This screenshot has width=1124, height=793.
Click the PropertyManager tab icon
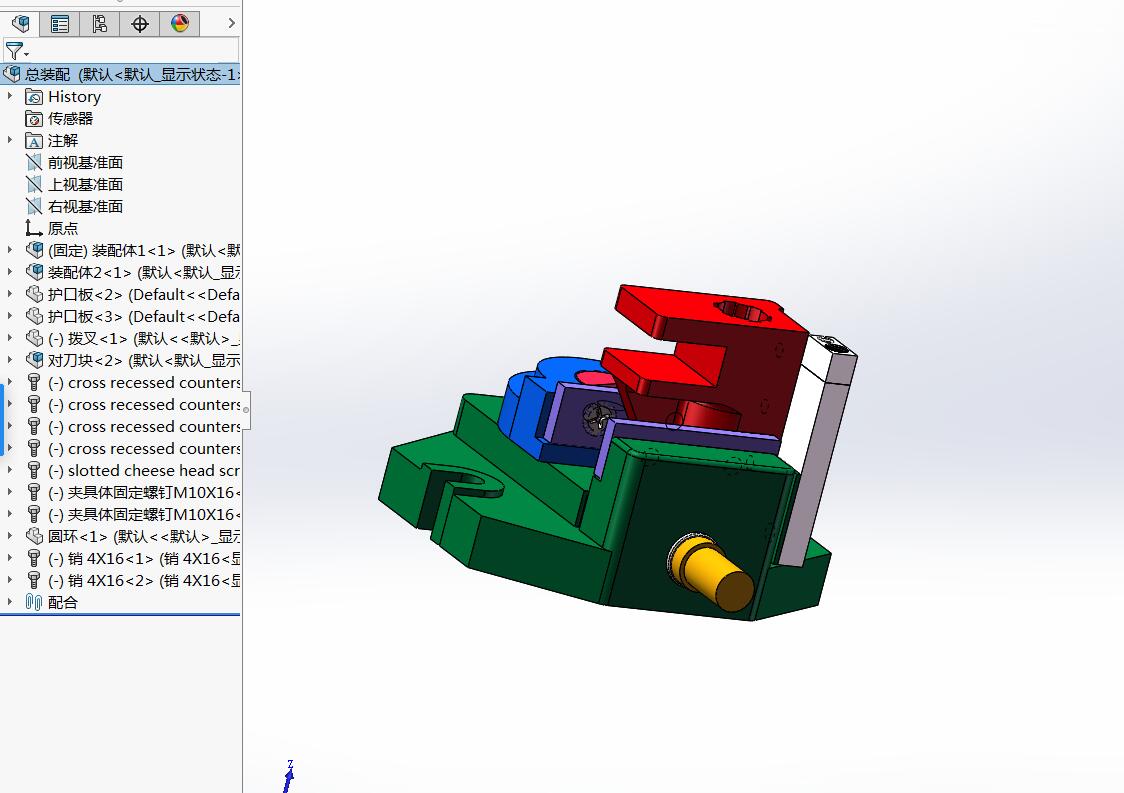[x=59, y=23]
